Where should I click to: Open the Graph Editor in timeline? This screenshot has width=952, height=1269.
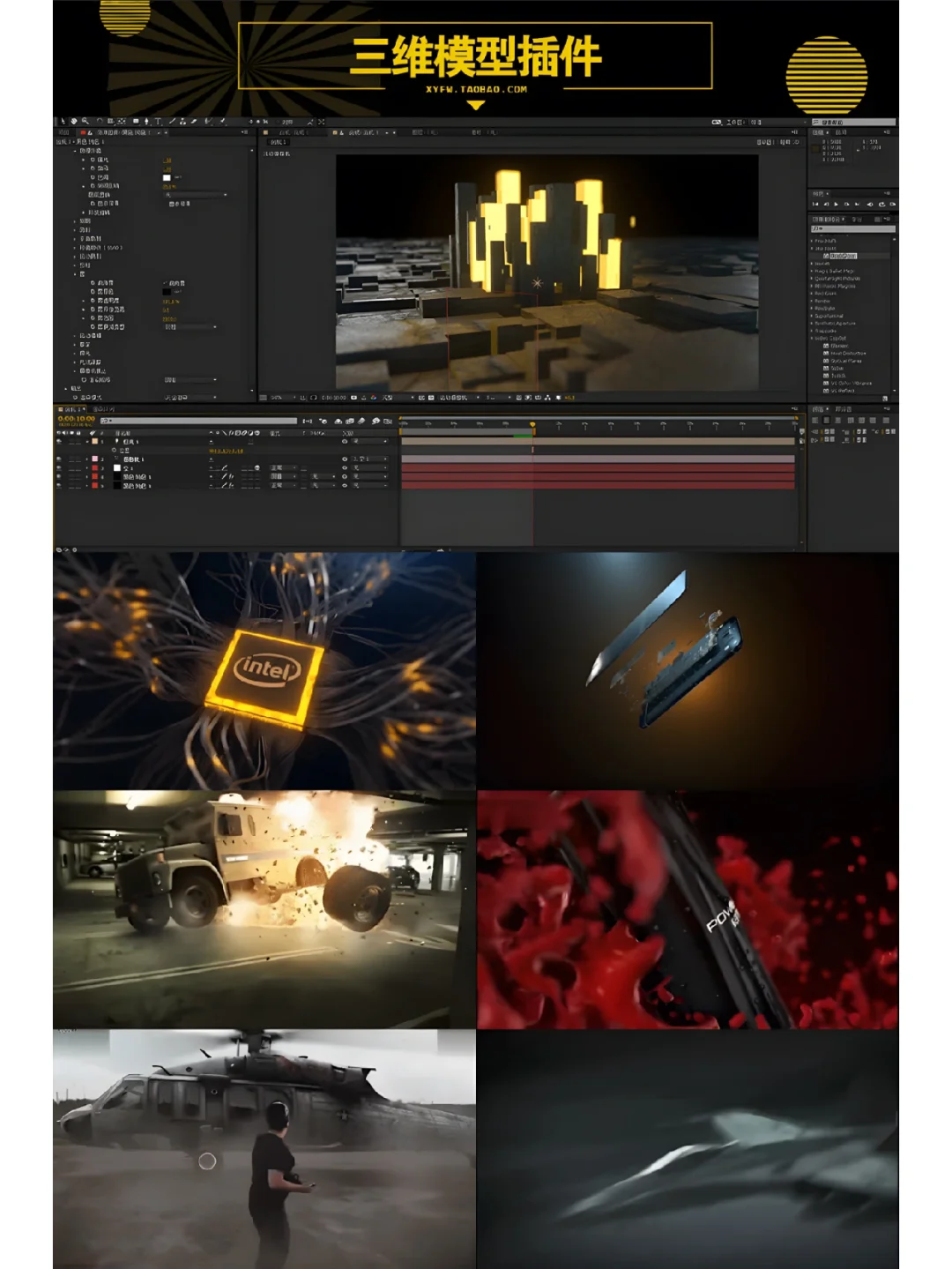point(387,421)
